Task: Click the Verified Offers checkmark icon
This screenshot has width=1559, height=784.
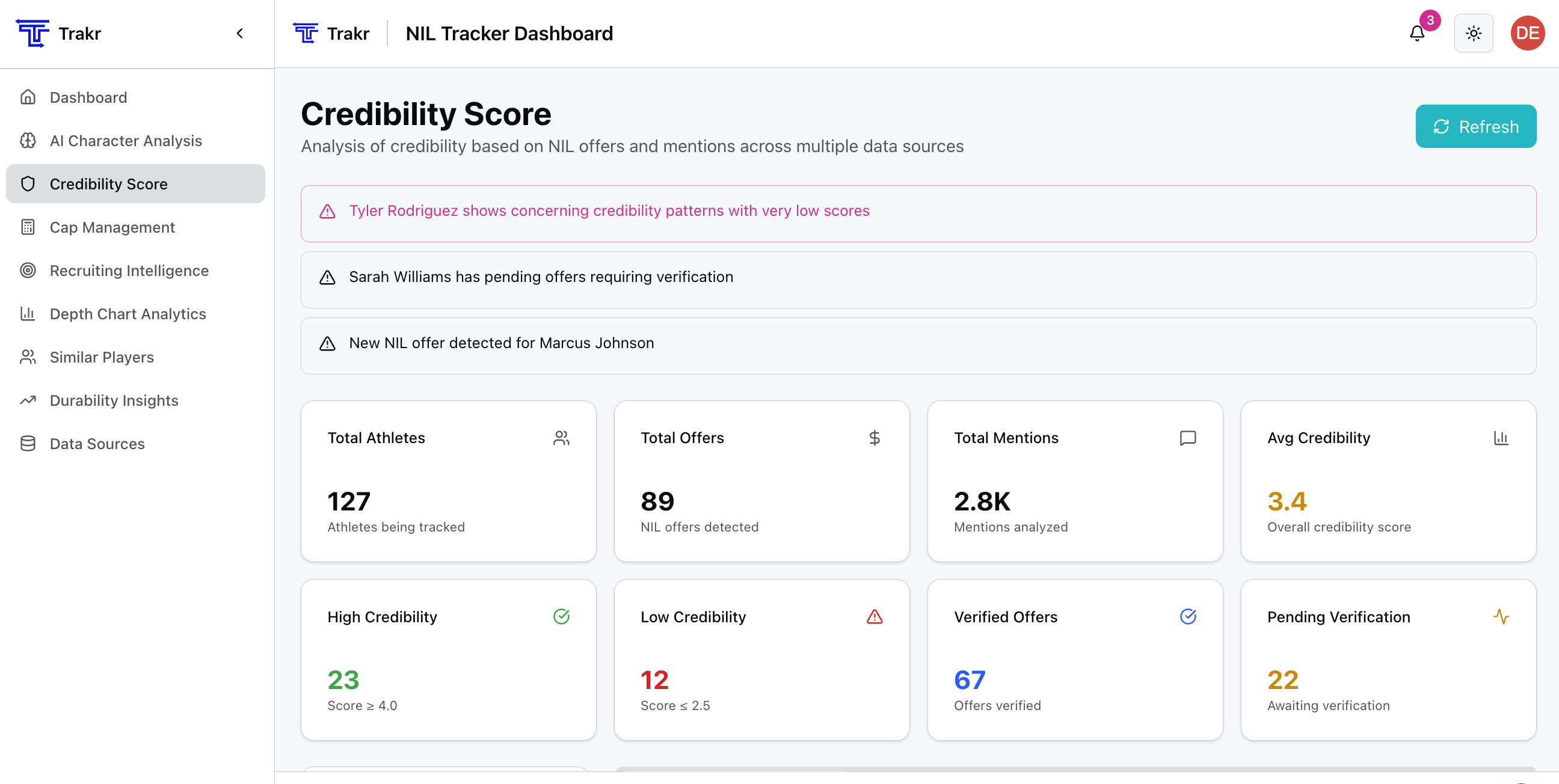Action: (x=1187, y=617)
